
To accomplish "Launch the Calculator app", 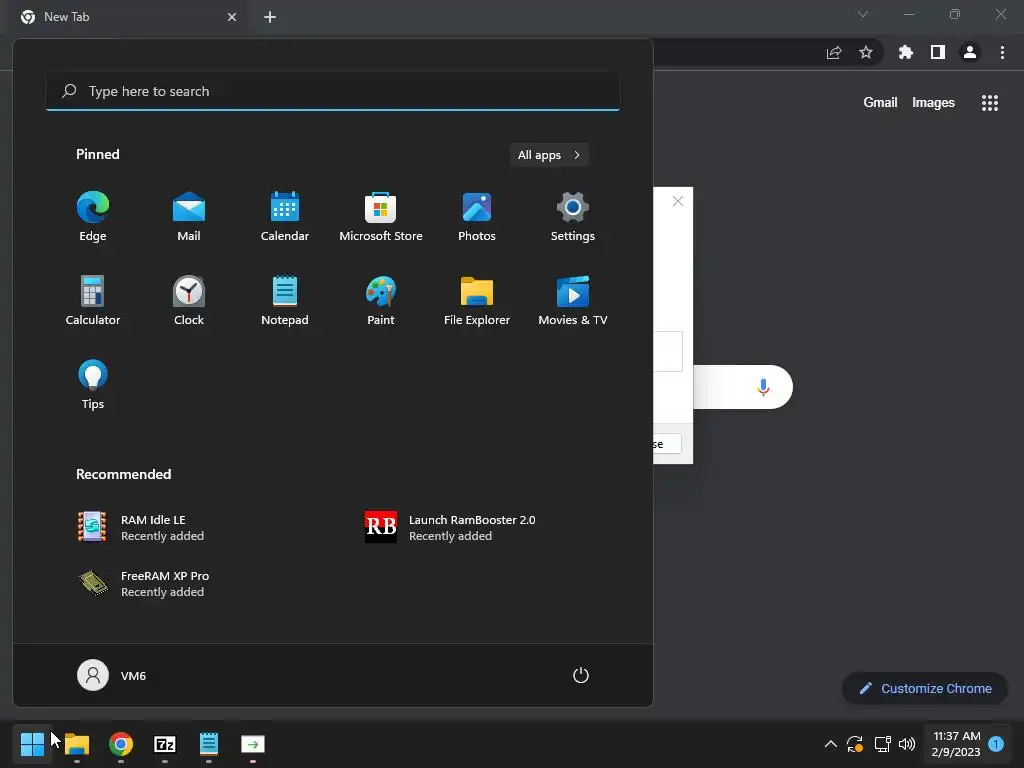I will 93,300.
